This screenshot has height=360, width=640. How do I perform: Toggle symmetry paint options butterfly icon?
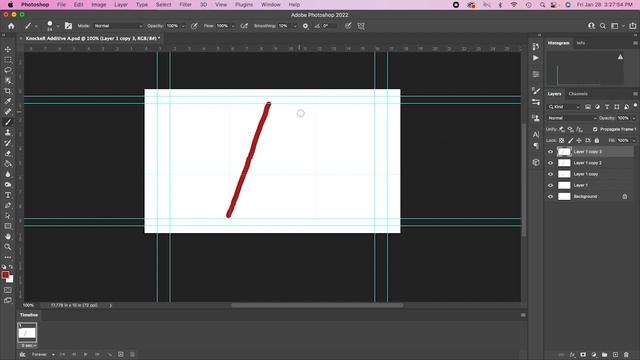361,26
